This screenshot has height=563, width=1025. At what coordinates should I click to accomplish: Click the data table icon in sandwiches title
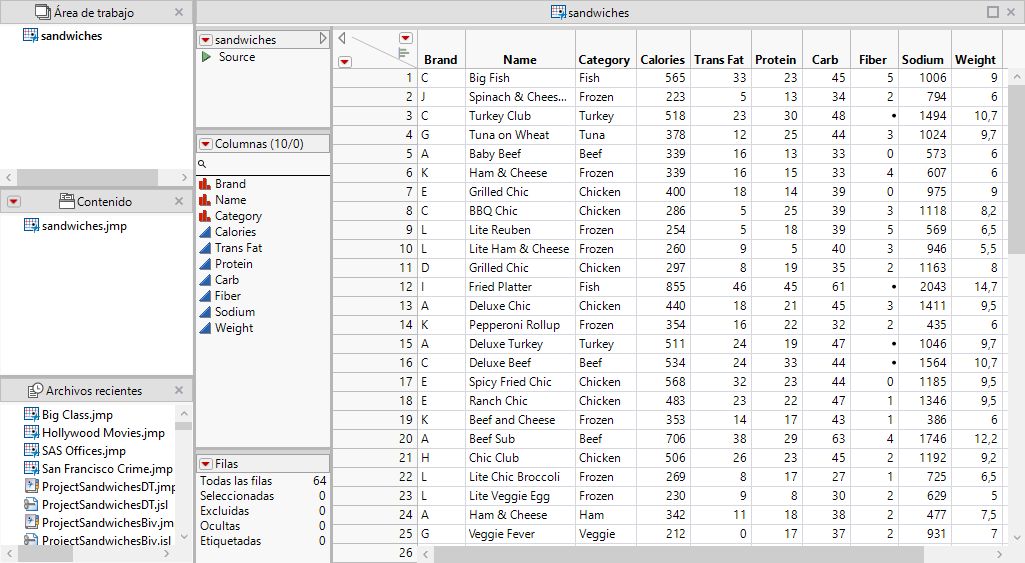click(558, 12)
